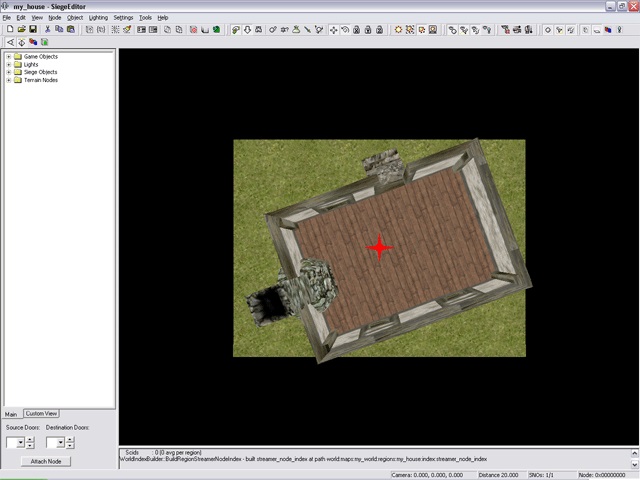Select the Siege Objects folder

tap(40, 72)
